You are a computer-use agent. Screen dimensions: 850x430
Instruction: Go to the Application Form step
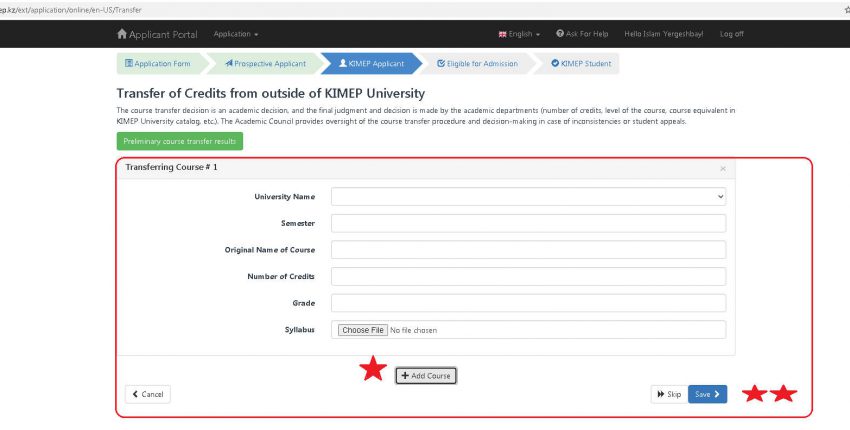pyautogui.click(x=158, y=63)
